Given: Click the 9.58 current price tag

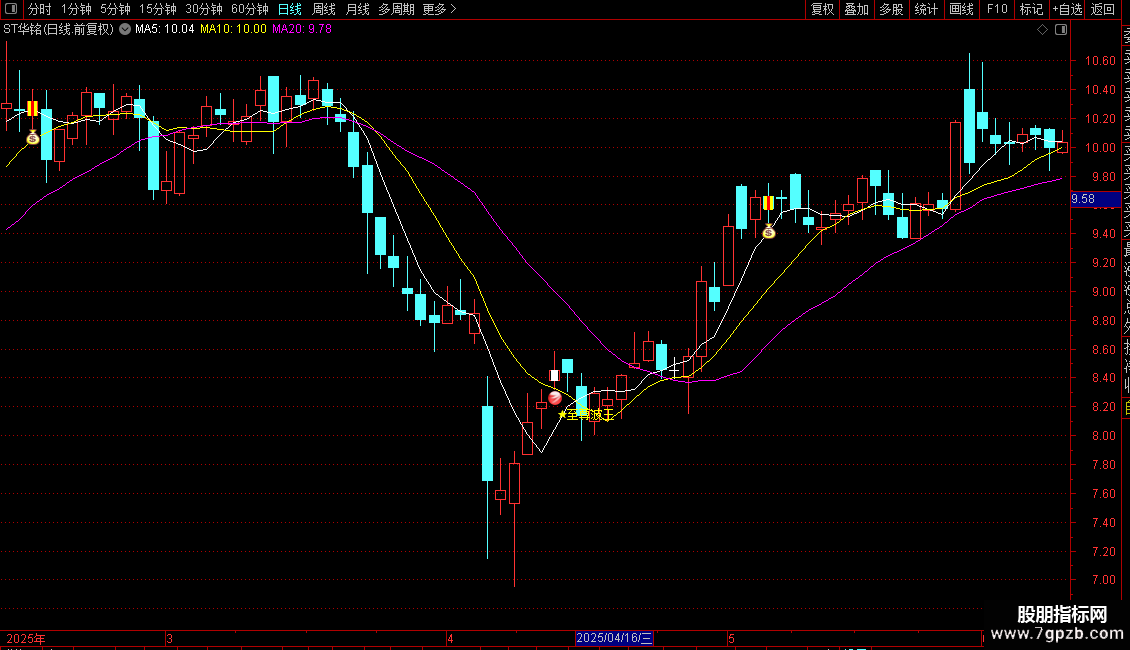Looking at the screenshot, I should point(1095,199).
